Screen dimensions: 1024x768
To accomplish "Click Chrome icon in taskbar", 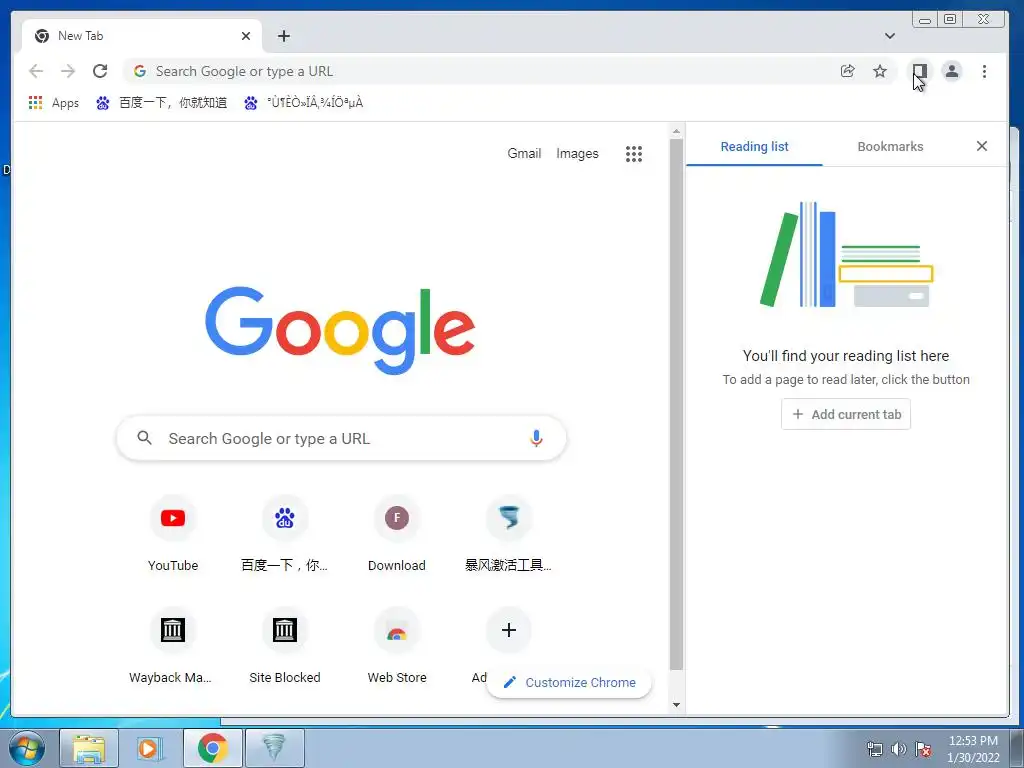I will (x=212, y=748).
